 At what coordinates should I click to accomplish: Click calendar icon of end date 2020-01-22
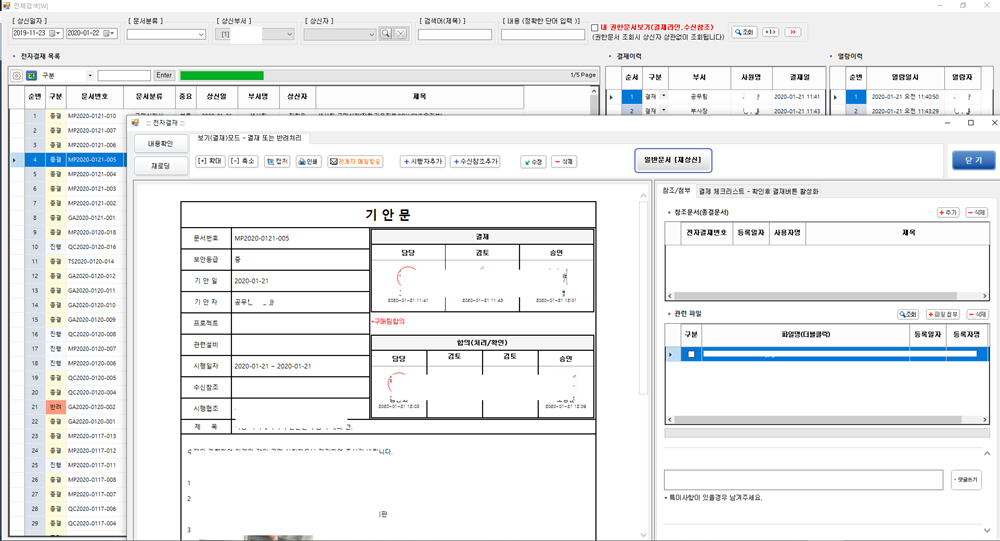(110, 33)
